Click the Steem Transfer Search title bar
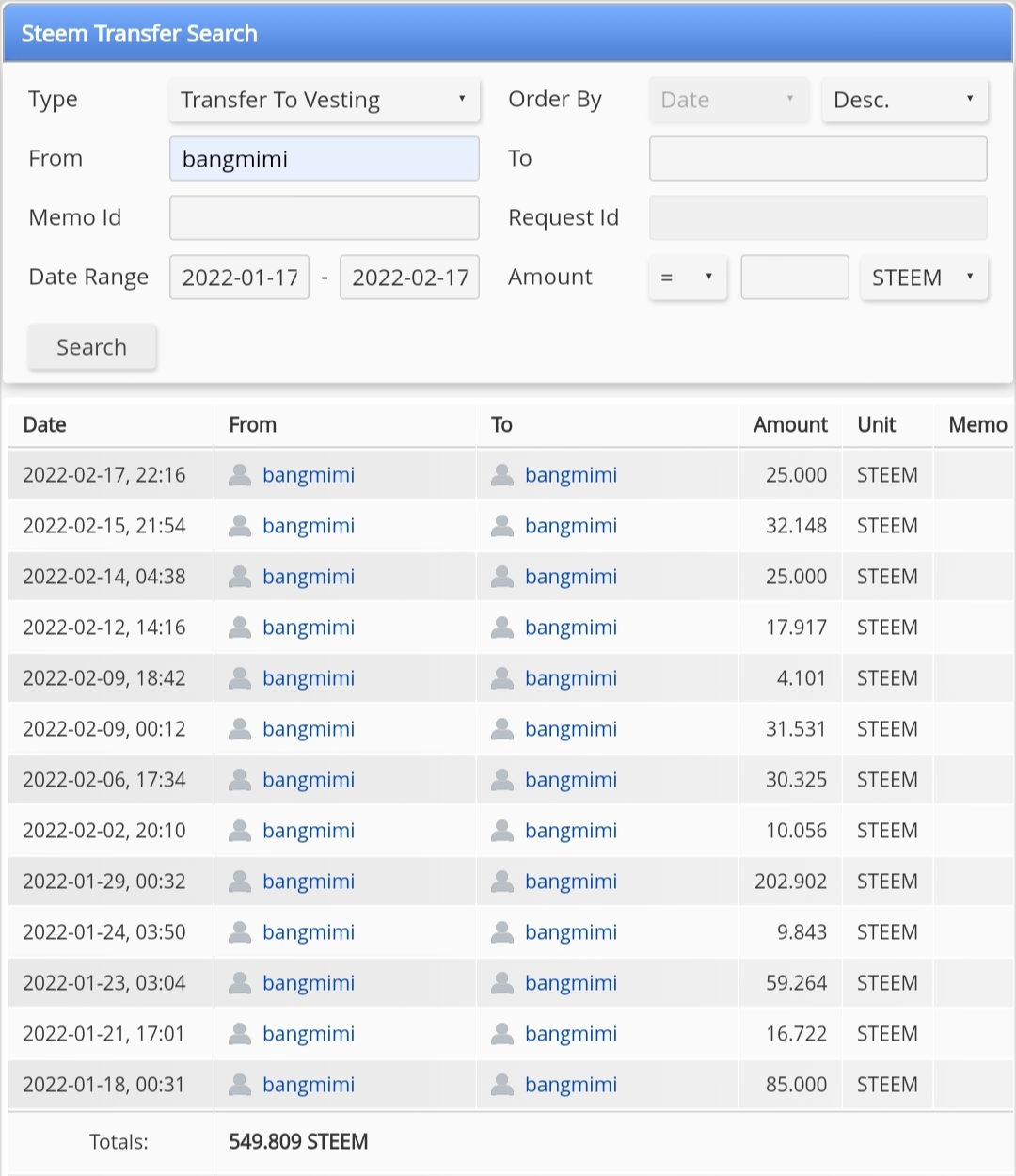Image resolution: width=1016 pixels, height=1176 pixels. pos(508,34)
